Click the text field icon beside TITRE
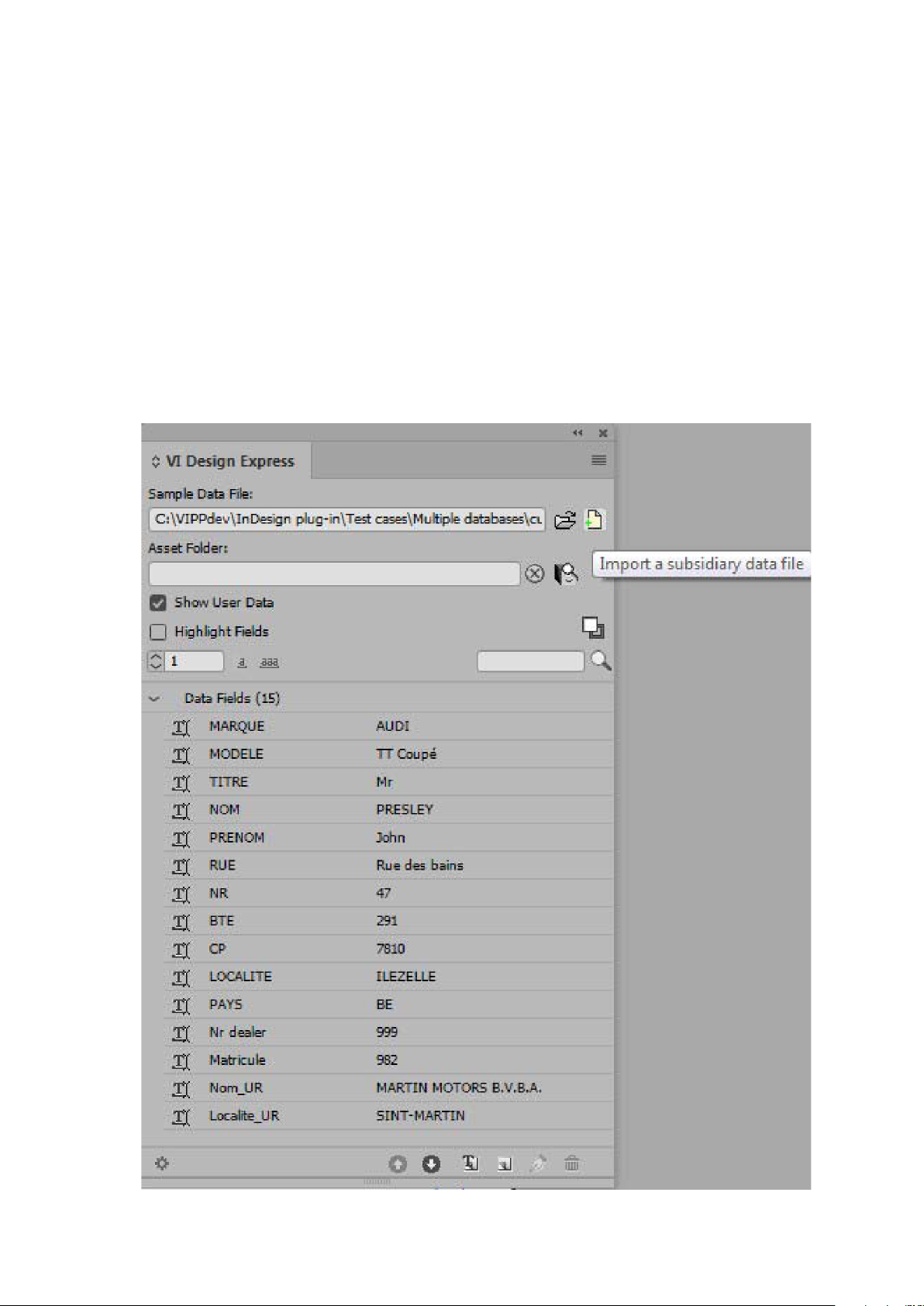Screen dimensions: 924x1306 [181, 783]
